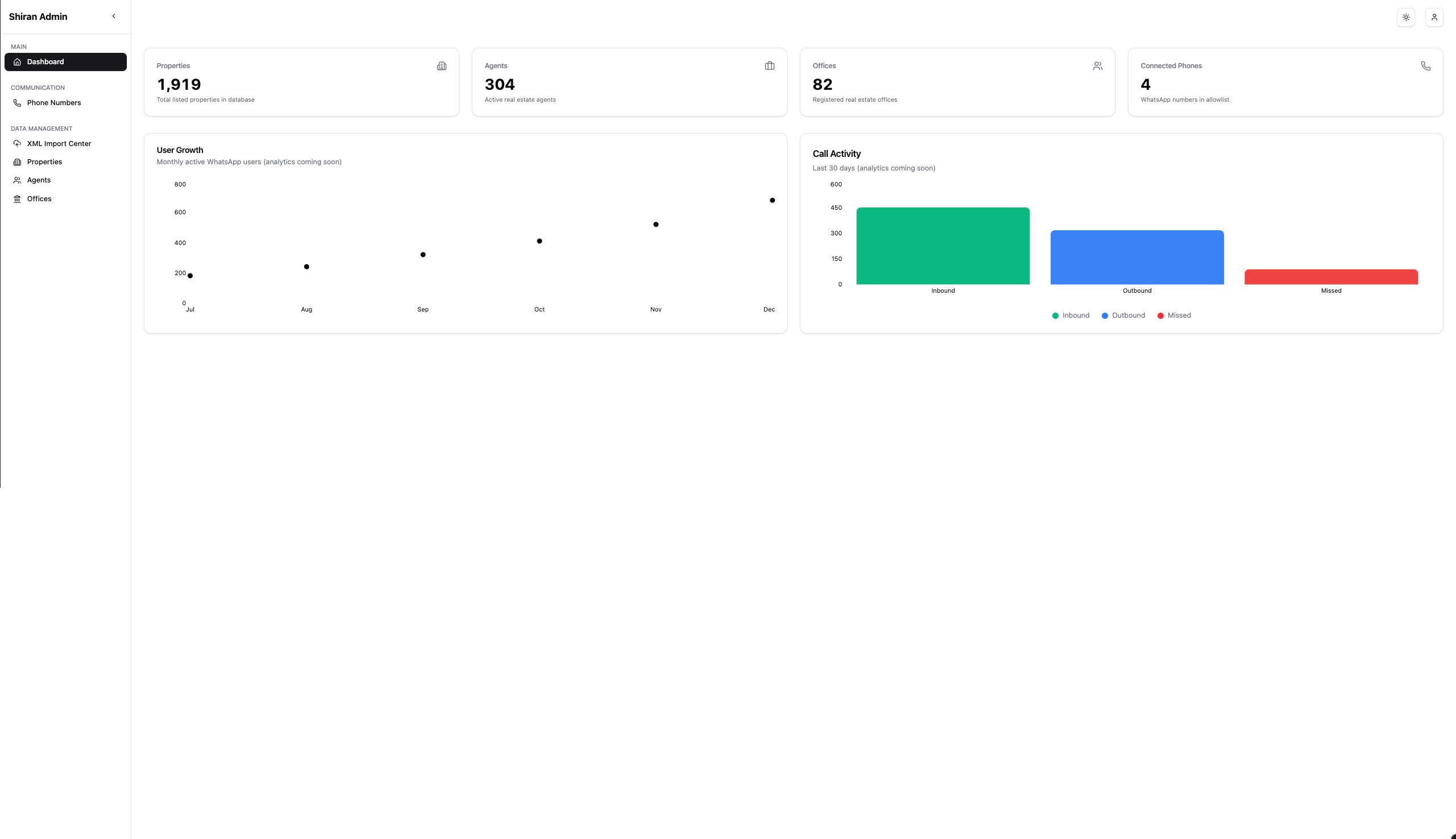Open Properties from the sidebar
Image resolution: width=1456 pixels, height=839 pixels.
(x=44, y=162)
